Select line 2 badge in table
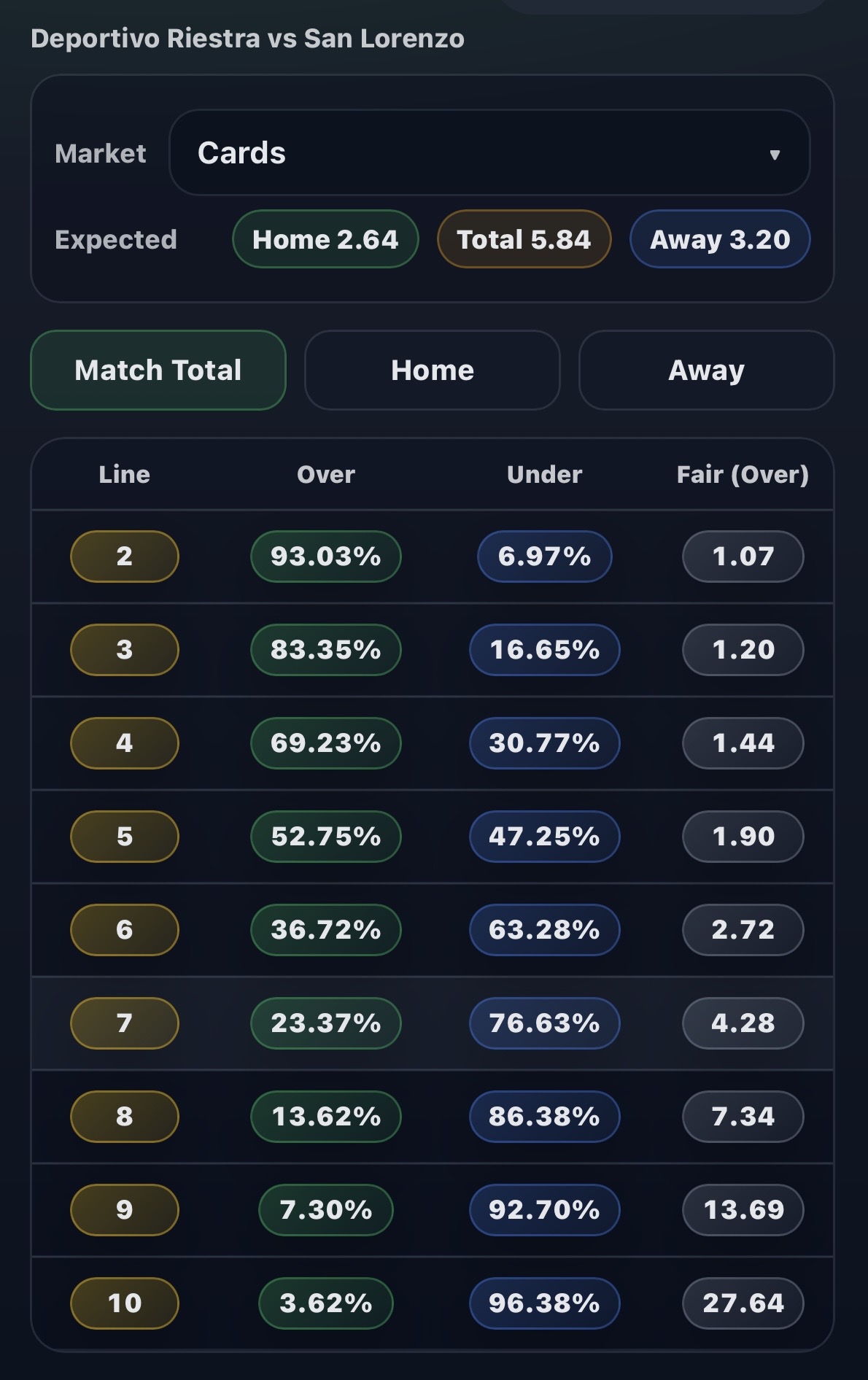Image resolution: width=868 pixels, height=1380 pixels. [x=124, y=557]
